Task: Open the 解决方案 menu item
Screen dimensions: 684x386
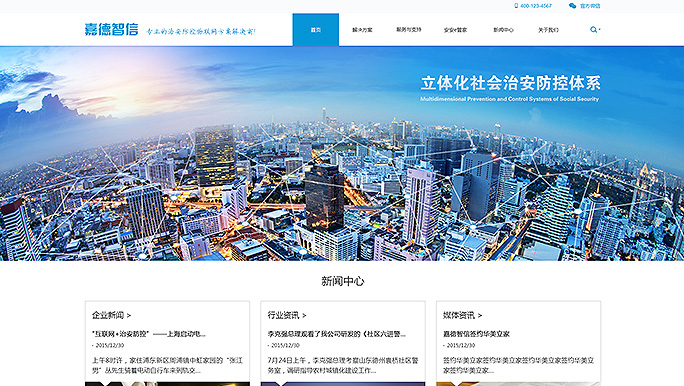Action: click(x=362, y=30)
